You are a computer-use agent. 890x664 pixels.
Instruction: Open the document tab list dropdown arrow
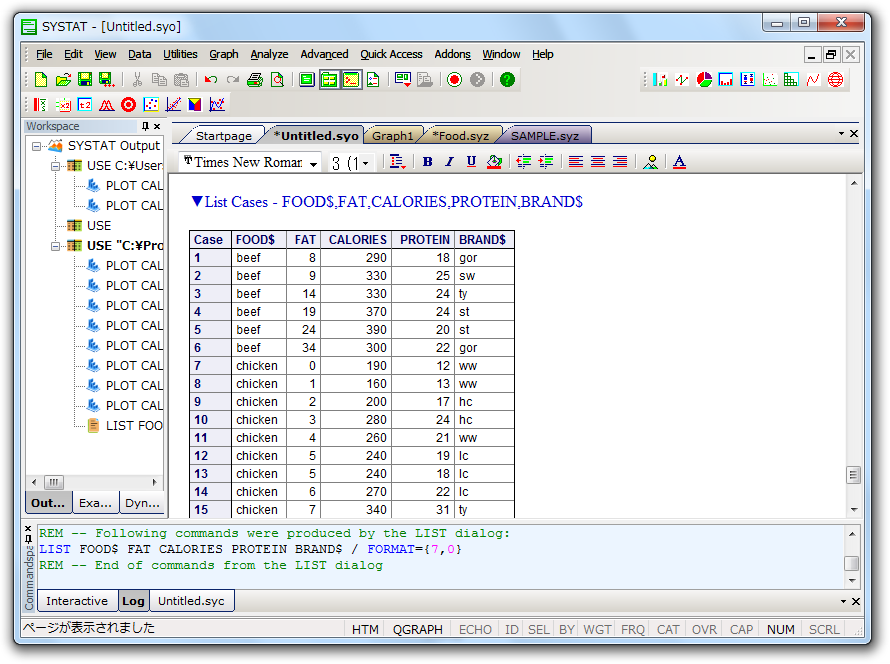841,133
